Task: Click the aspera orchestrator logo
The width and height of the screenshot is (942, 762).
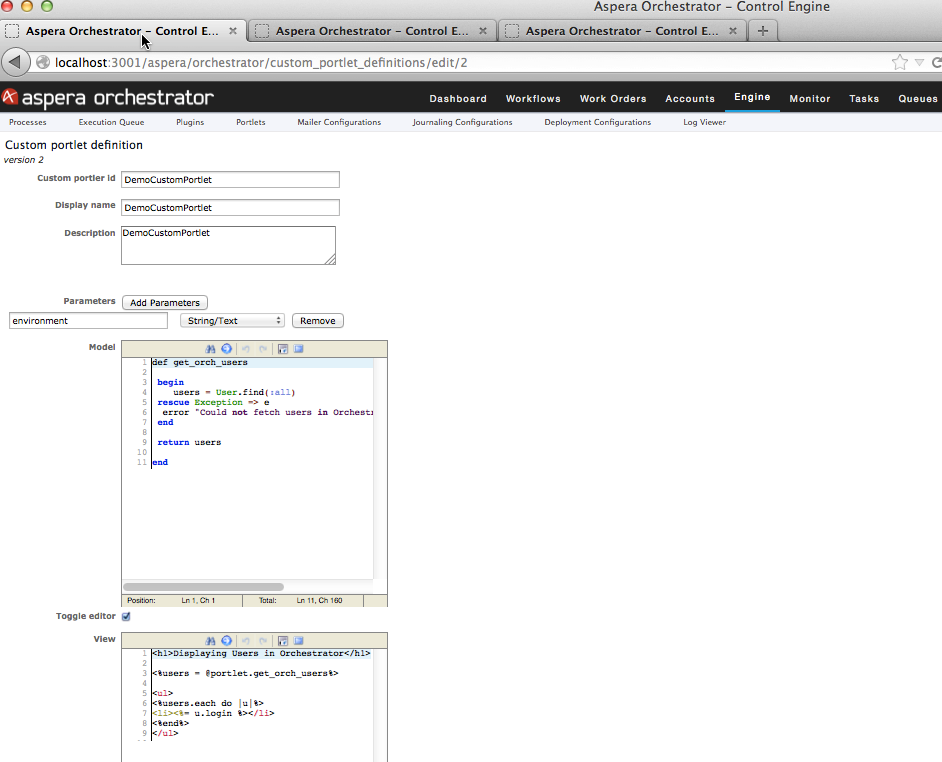Action: point(108,98)
